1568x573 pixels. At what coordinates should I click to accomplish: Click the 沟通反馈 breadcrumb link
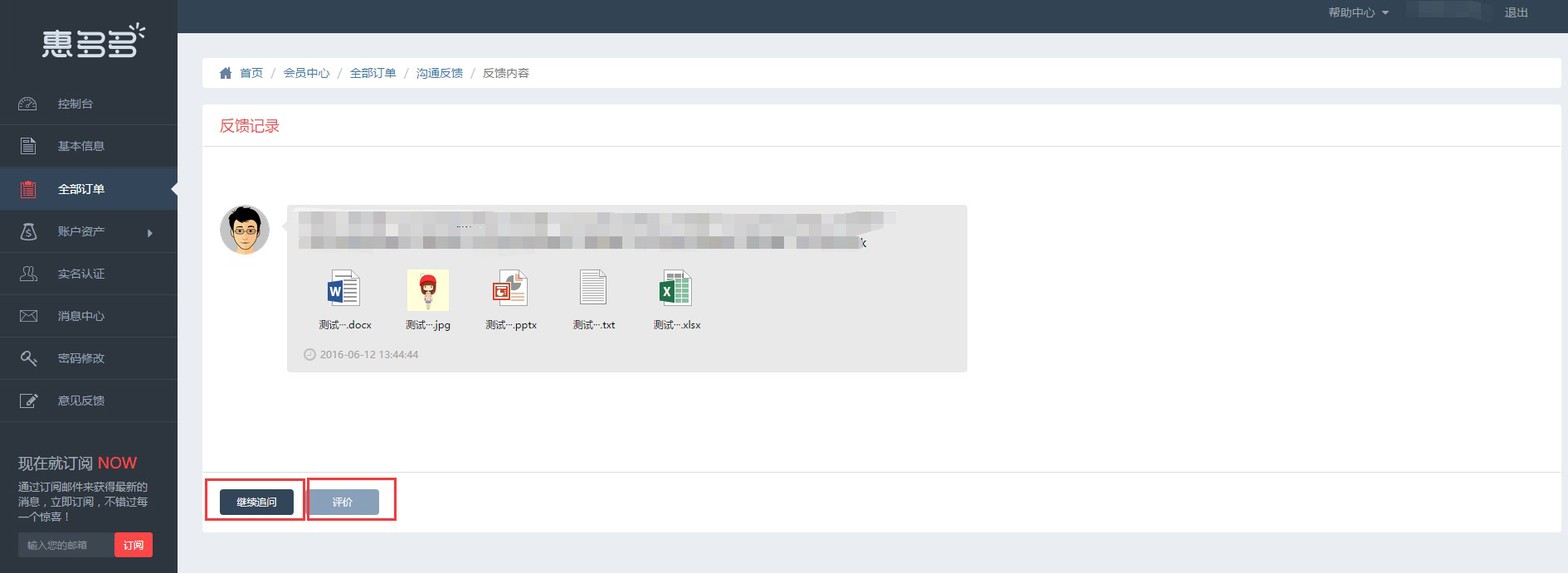(439, 73)
